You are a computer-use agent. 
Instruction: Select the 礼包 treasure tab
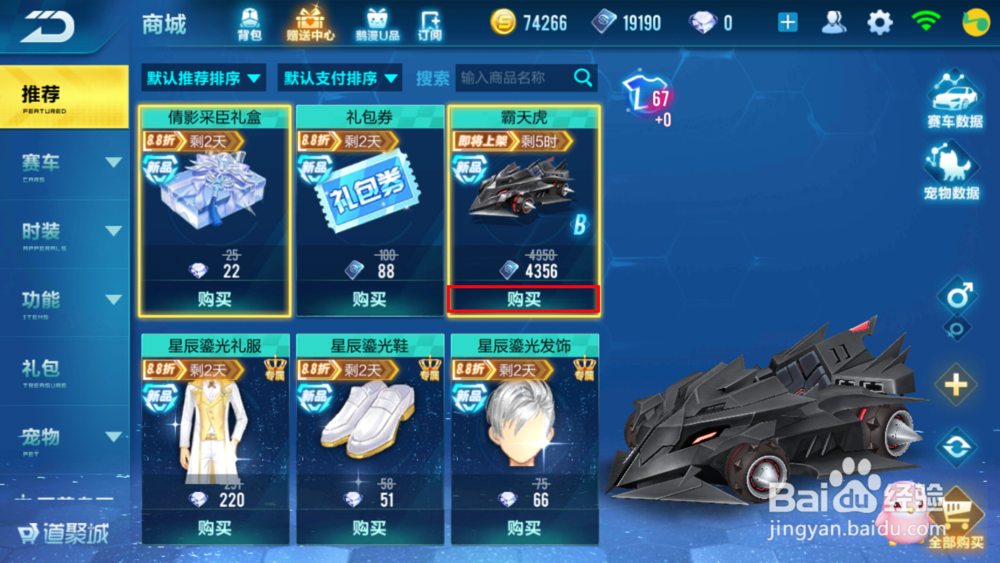(64, 372)
